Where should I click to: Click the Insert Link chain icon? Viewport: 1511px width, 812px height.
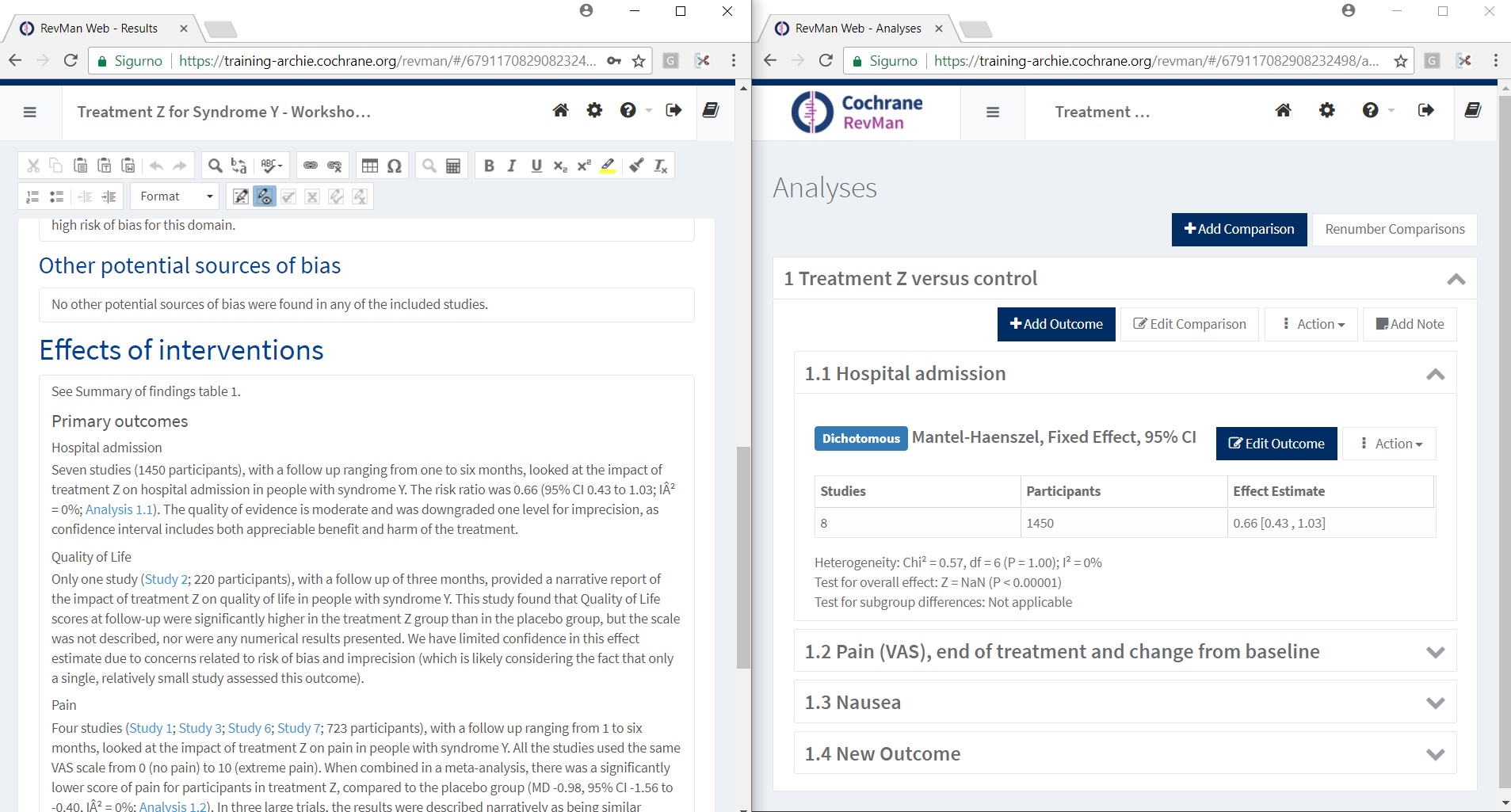tap(311, 166)
